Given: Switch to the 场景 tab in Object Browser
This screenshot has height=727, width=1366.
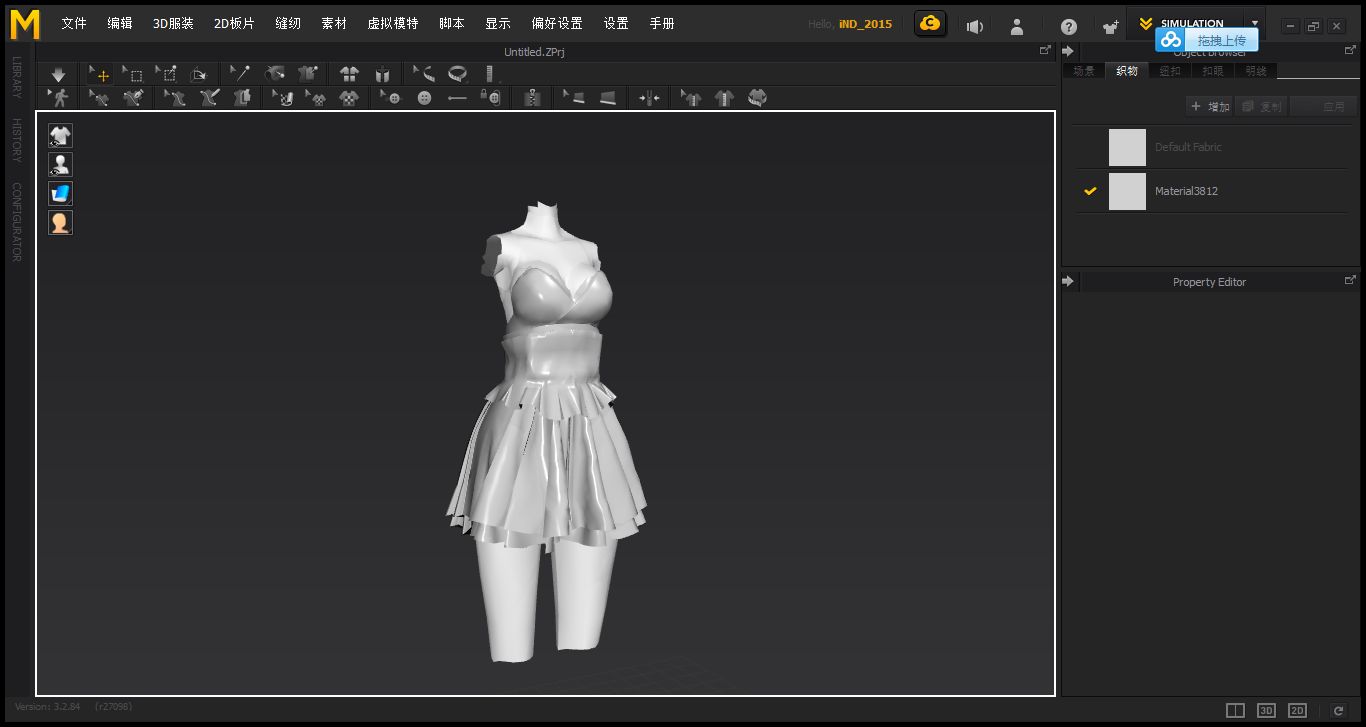Looking at the screenshot, I should (1084, 71).
